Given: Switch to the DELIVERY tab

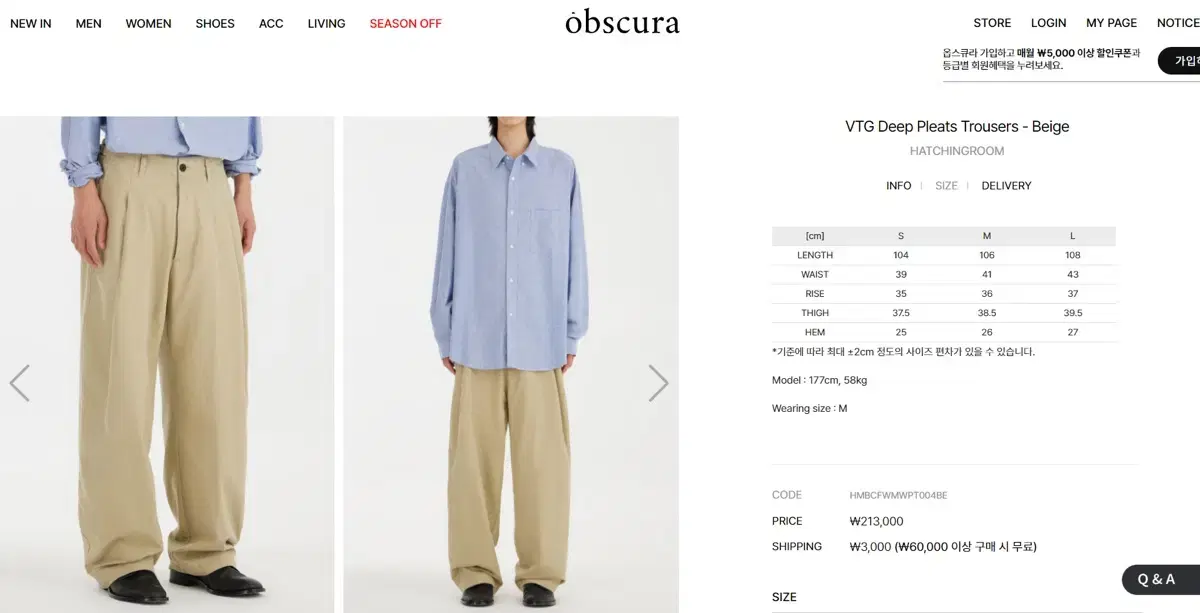Looking at the screenshot, I should (1006, 186).
